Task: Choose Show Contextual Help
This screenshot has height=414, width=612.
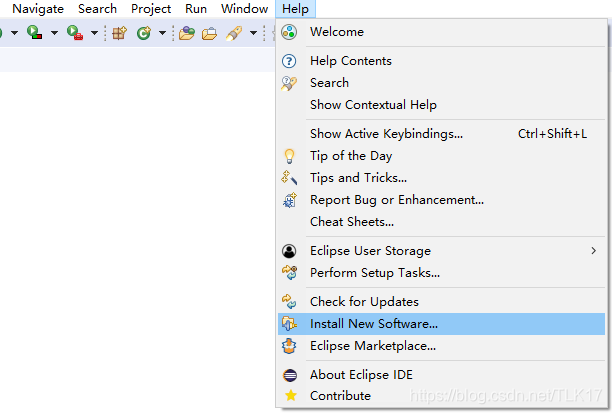Action: [x=441, y=105]
